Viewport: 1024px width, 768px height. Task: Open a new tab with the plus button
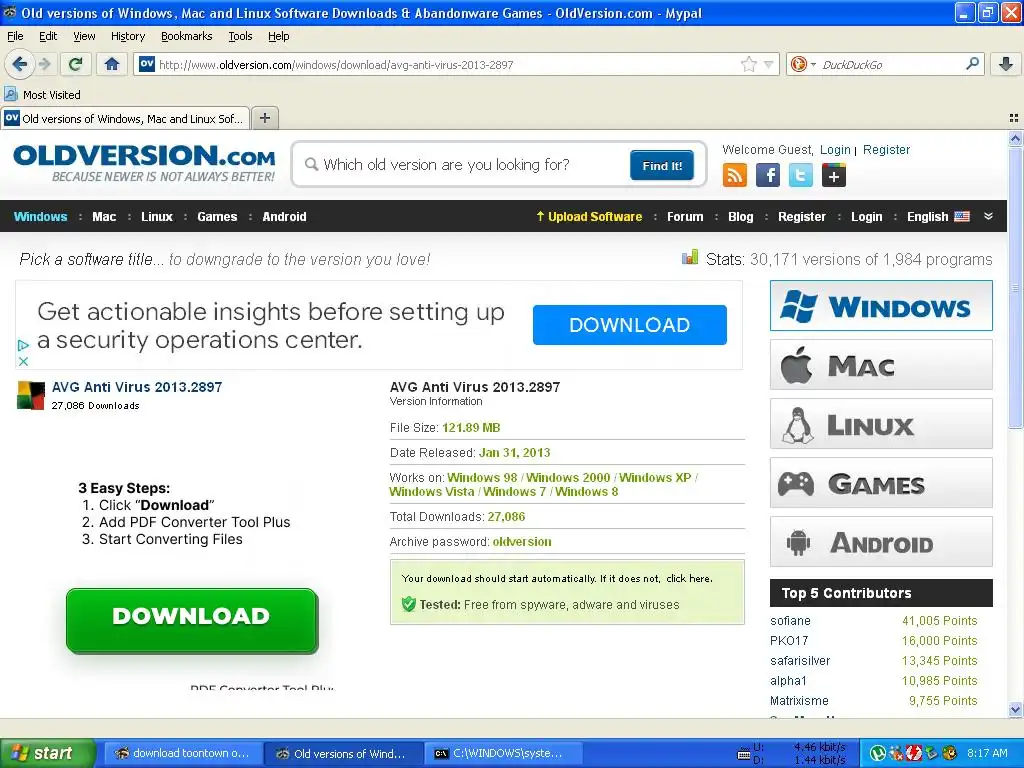pyautogui.click(x=264, y=118)
